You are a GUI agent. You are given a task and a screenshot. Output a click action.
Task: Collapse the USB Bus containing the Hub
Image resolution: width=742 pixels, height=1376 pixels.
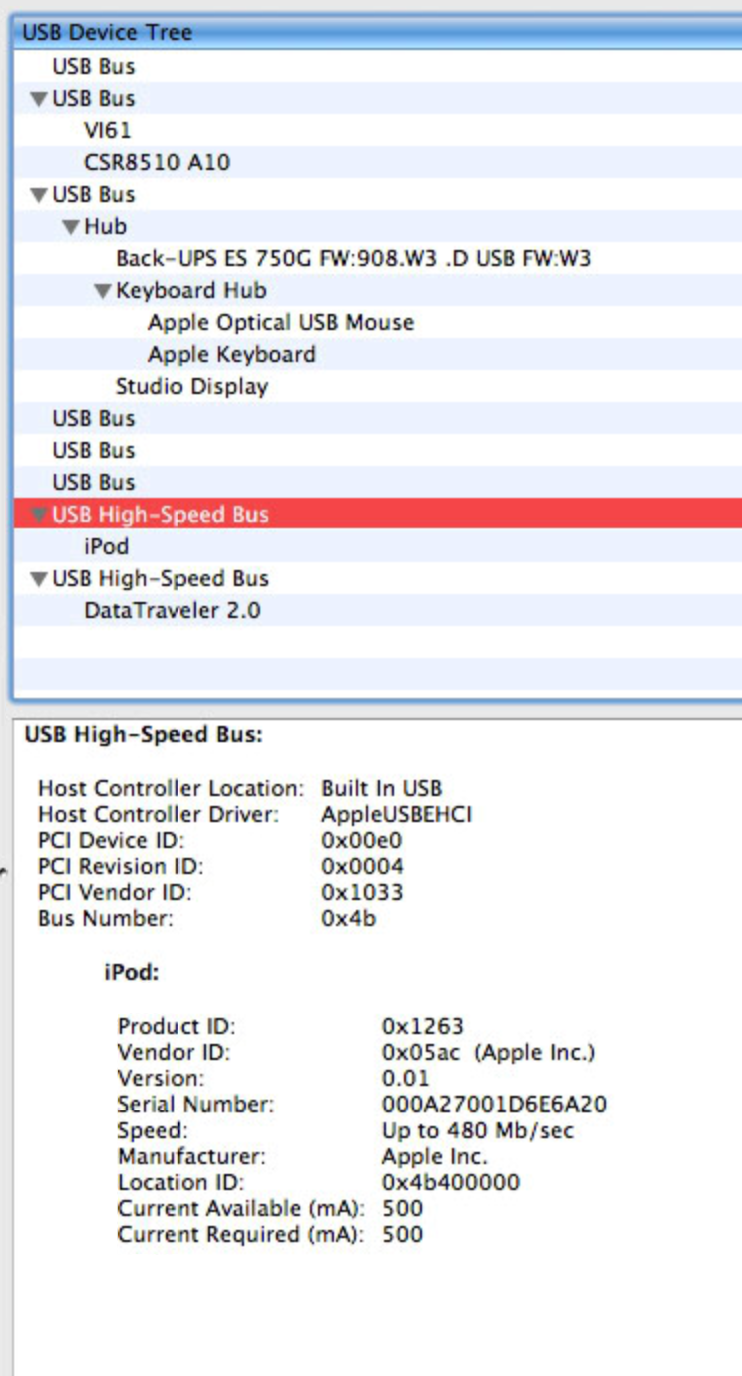(x=39, y=195)
